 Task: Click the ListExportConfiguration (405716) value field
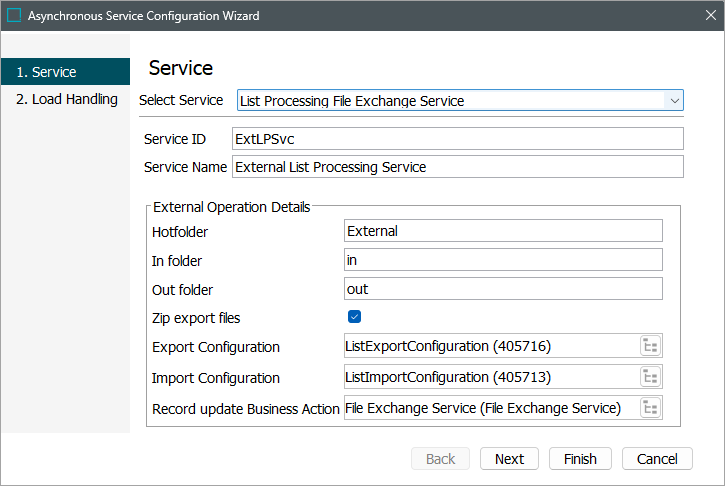[492, 346]
